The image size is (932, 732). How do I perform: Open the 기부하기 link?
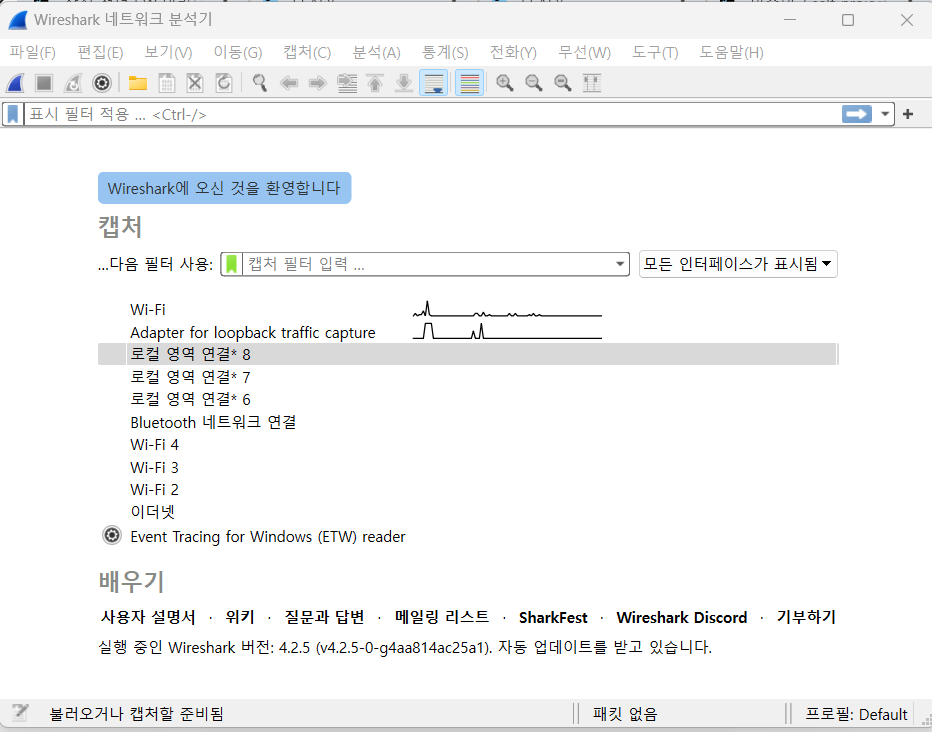coord(806,617)
